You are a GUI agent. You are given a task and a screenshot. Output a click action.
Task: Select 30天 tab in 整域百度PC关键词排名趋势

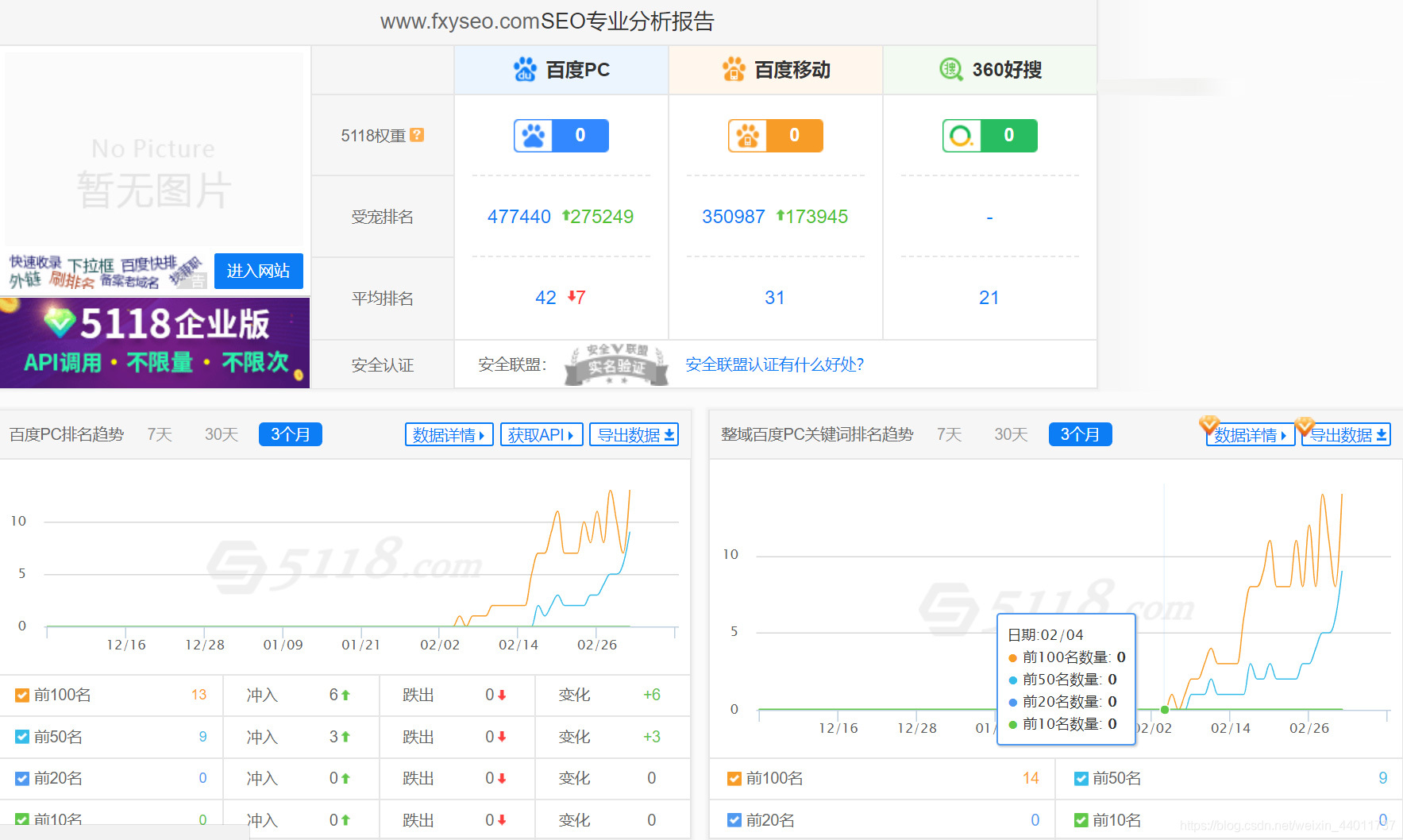1011,434
